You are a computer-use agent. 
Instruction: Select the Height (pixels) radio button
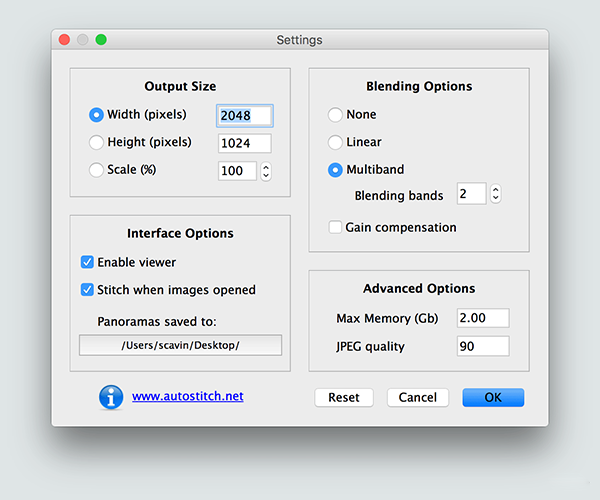tap(96, 142)
